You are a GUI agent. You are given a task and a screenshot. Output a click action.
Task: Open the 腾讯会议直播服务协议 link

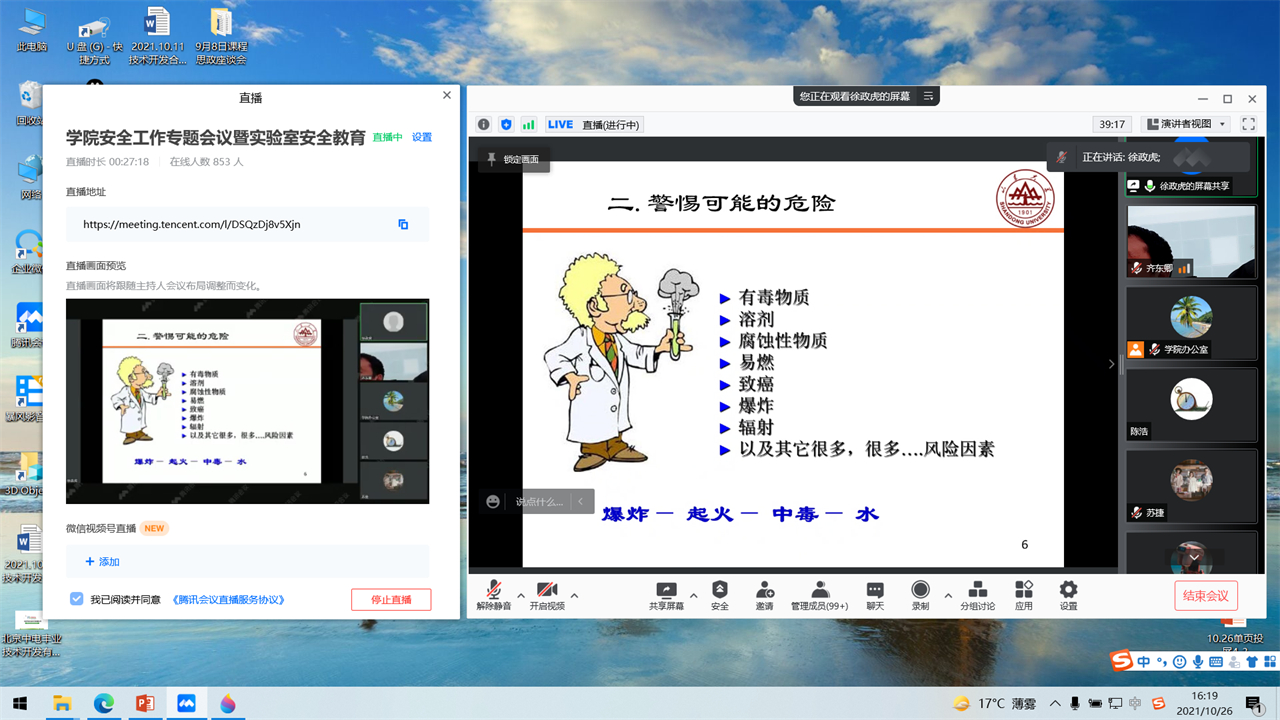pos(229,600)
